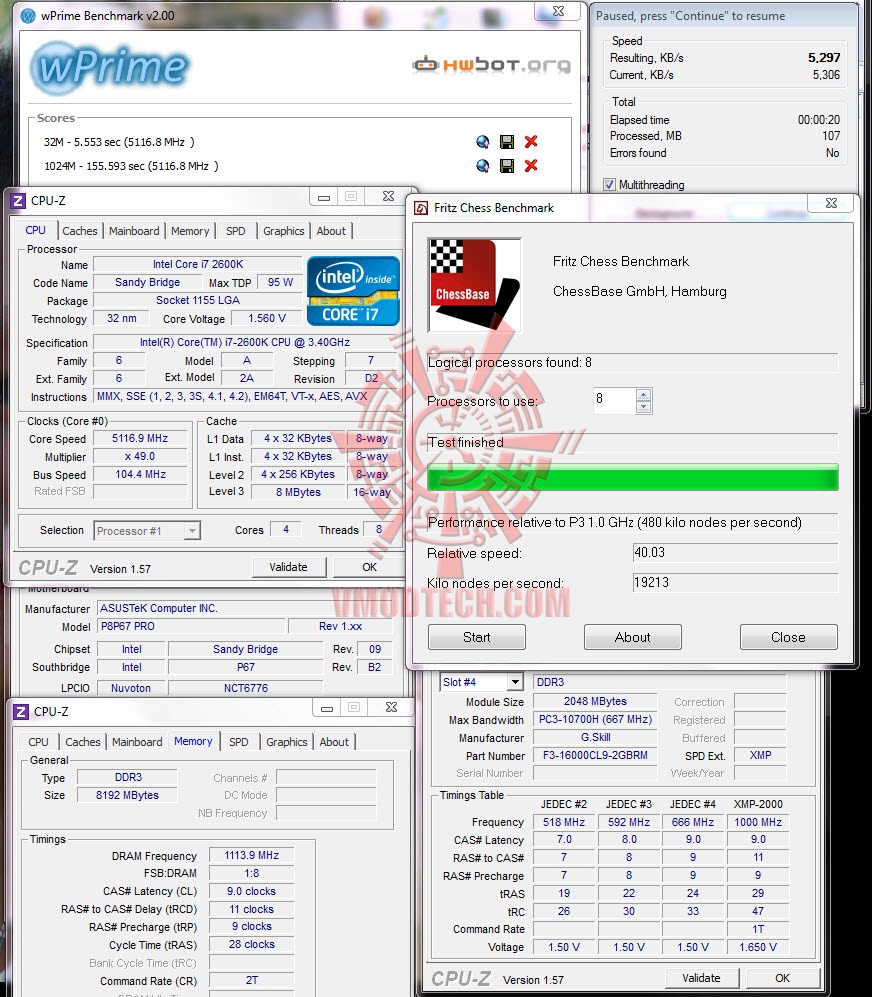Select CPU tab in upper CPU-Z
The image size is (872, 997).
(36, 230)
